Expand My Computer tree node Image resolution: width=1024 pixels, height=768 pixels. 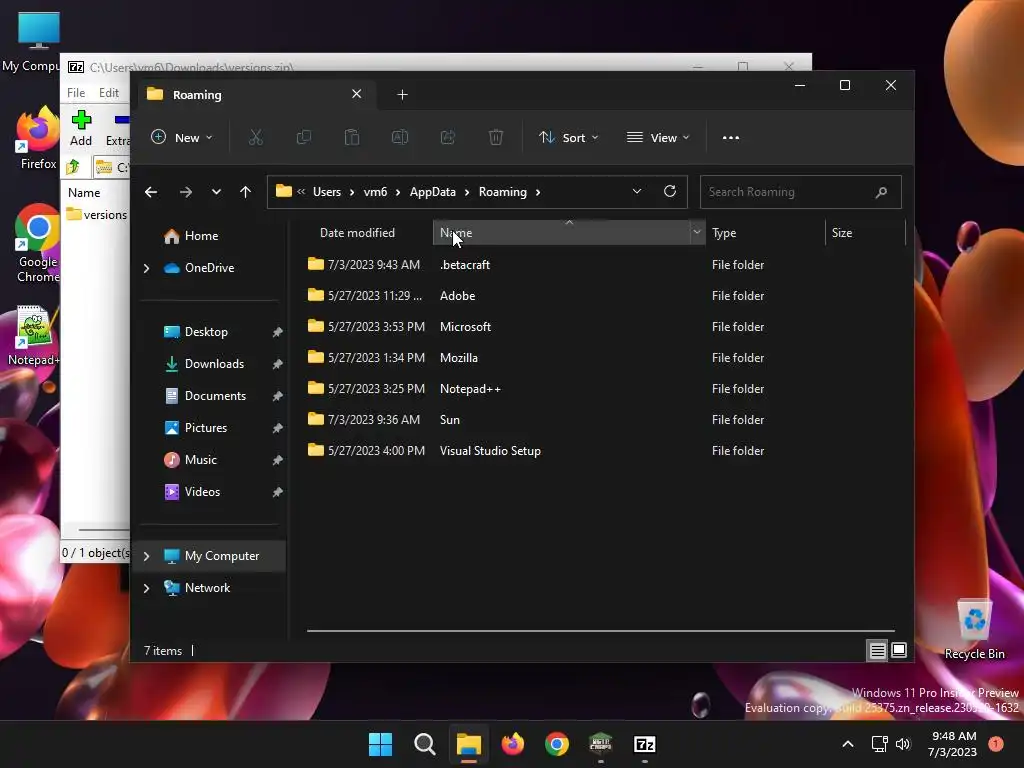(146, 556)
